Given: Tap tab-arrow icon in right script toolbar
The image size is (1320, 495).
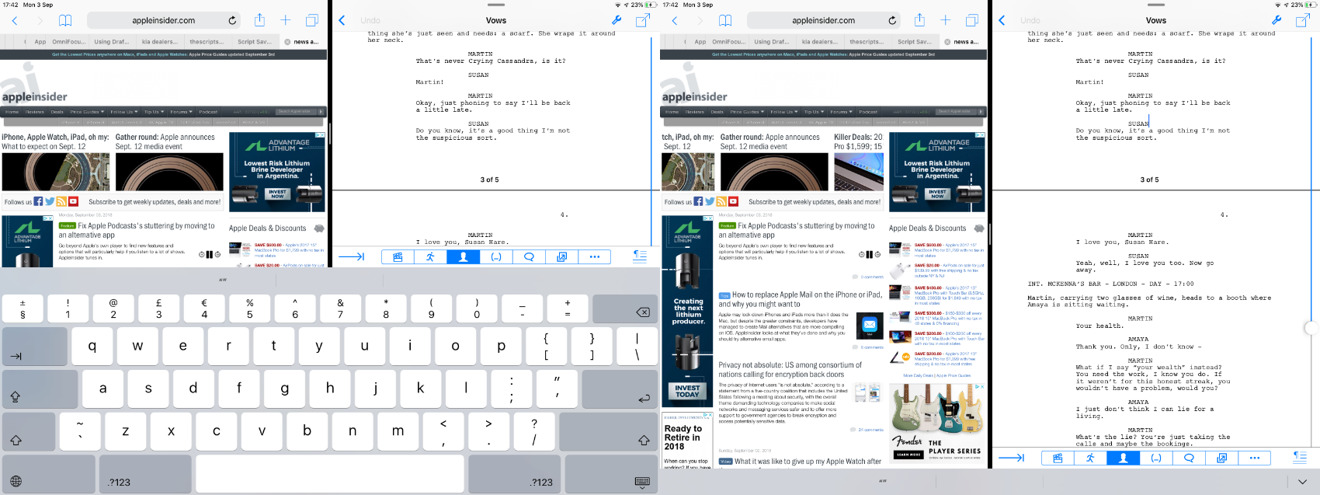Looking at the screenshot, I should point(1012,458).
